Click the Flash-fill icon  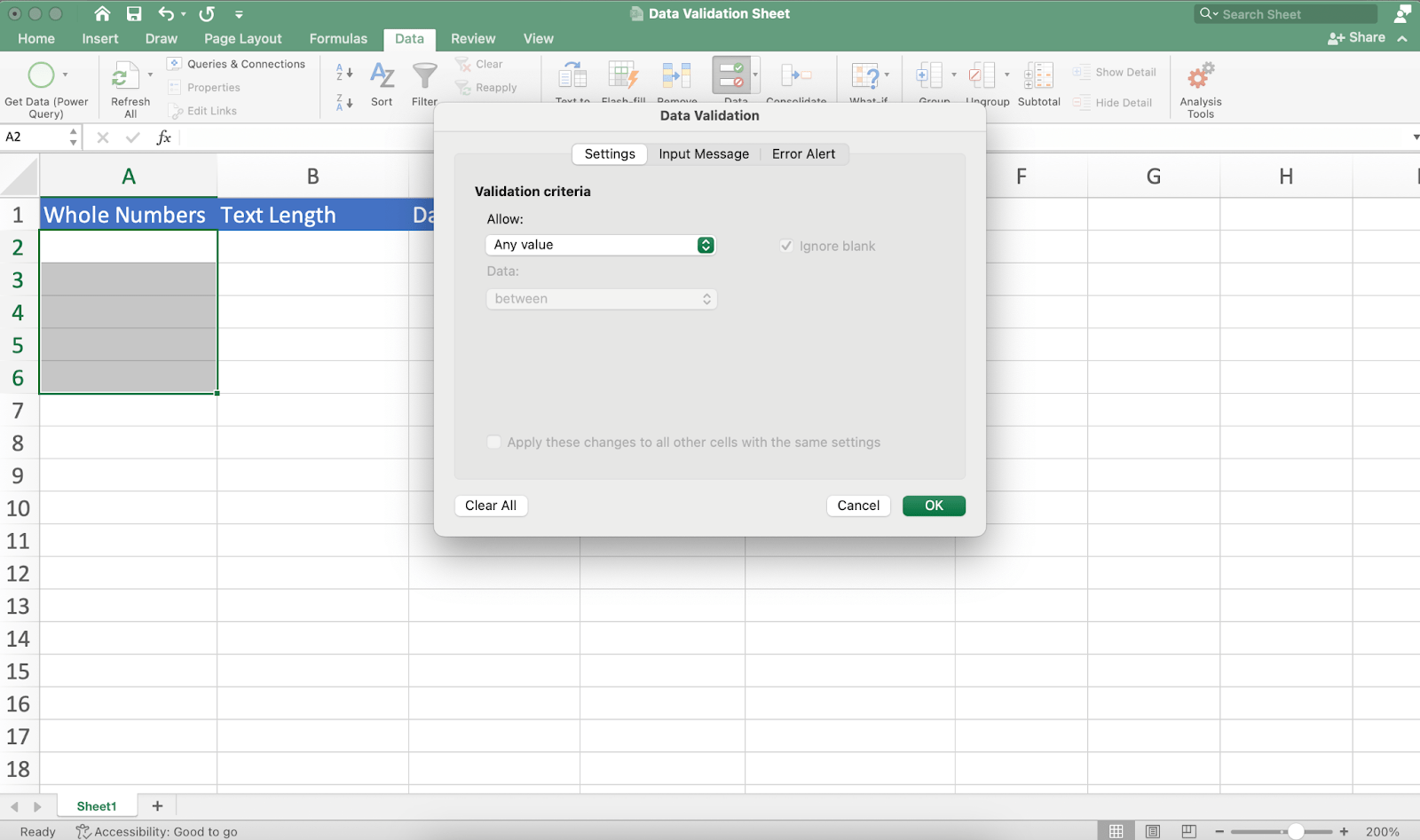(623, 80)
